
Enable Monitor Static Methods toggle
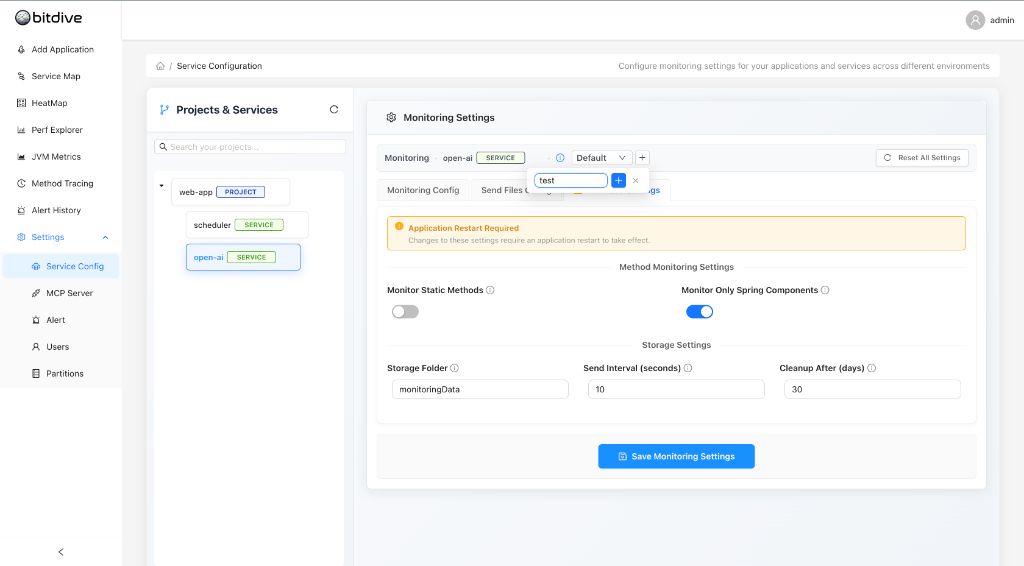point(405,312)
